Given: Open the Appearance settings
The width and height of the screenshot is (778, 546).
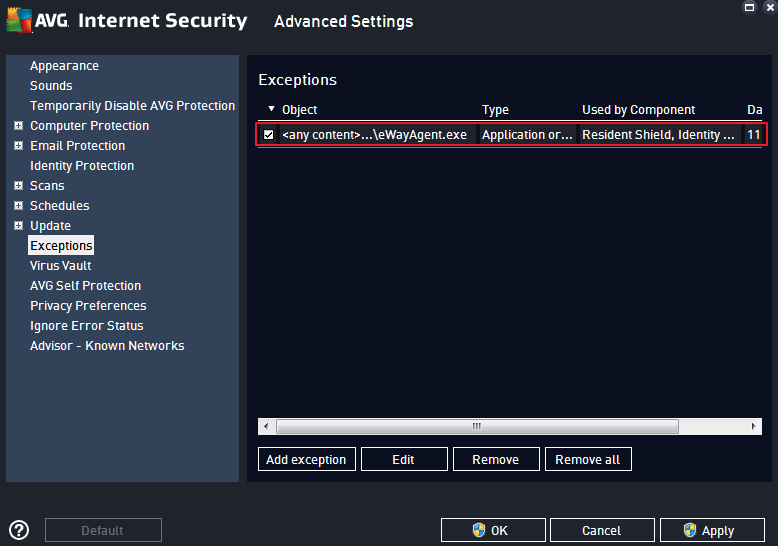Looking at the screenshot, I should point(65,66).
